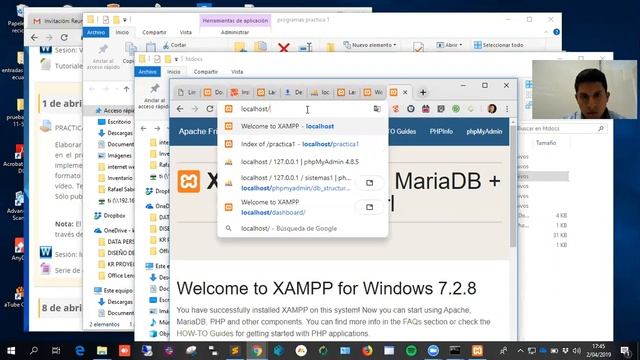Image resolution: width=640 pixels, height=360 pixels.
Task: Switch to the 'Do' Chrome tab
Action: click(x=213, y=93)
